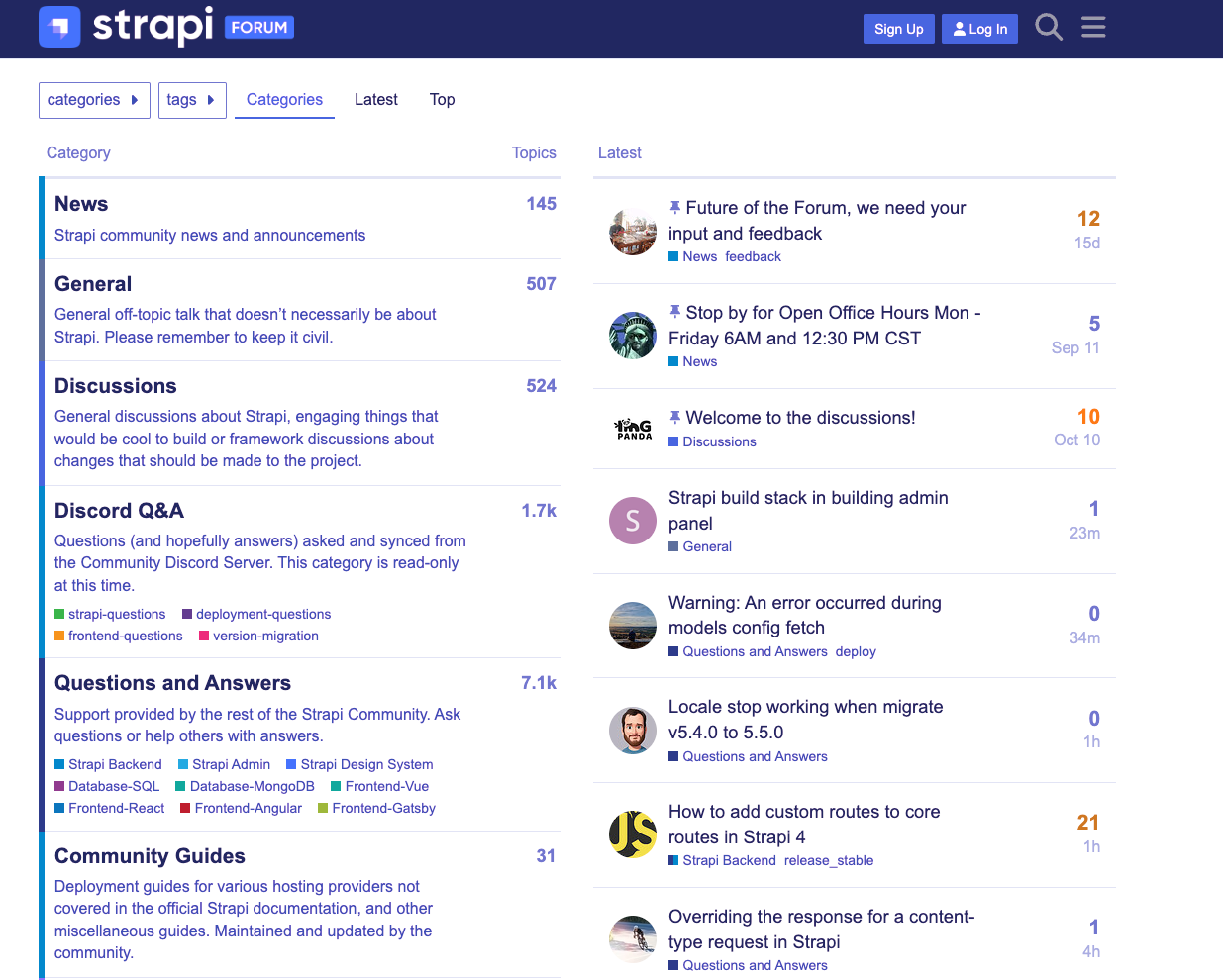Viewport: 1223px width, 980px height.
Task: Select the Frontend-Angular subcategory
Action: click(241, 808)
